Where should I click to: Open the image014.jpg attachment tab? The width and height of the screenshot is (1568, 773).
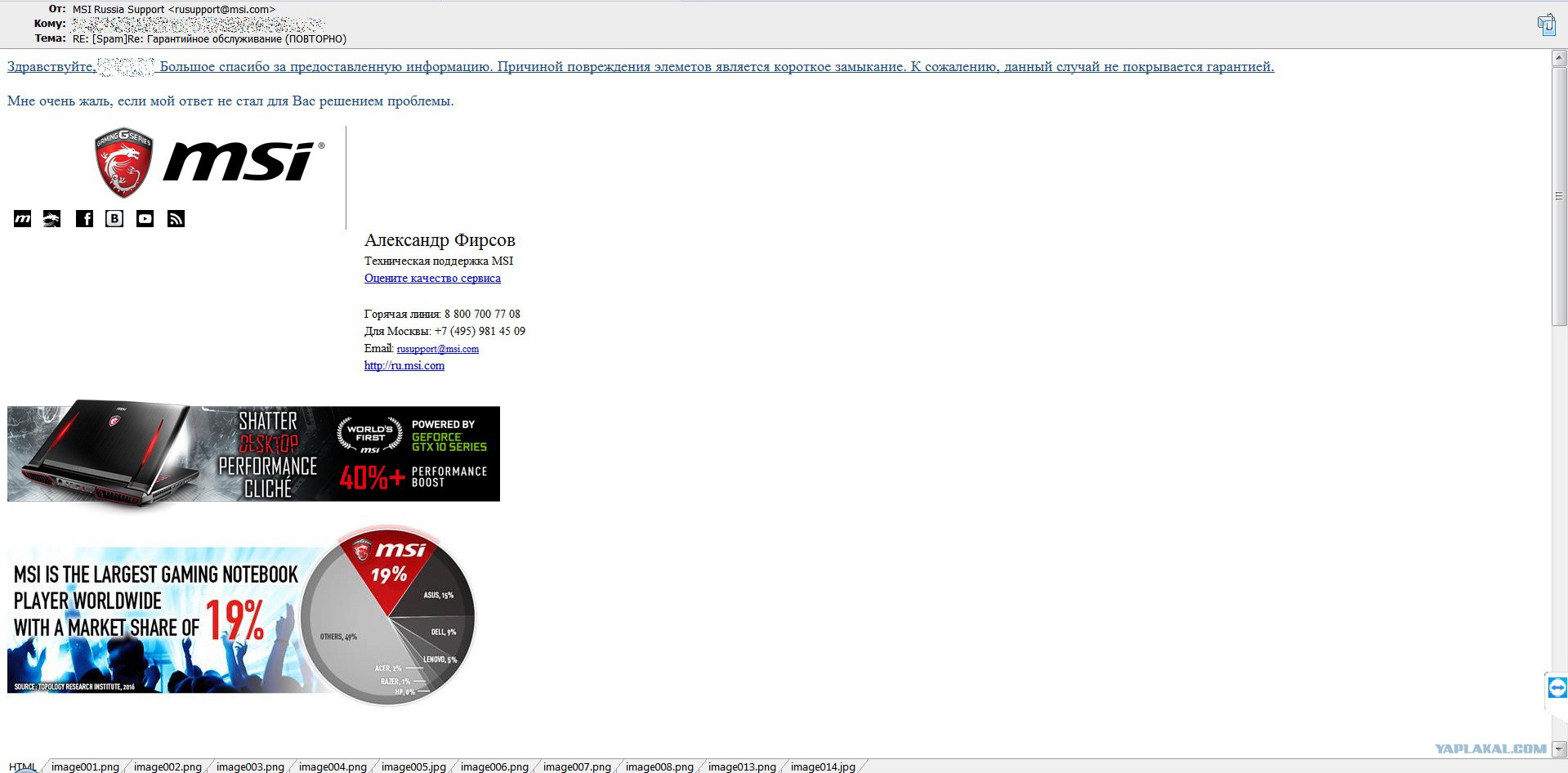[823, 766]
